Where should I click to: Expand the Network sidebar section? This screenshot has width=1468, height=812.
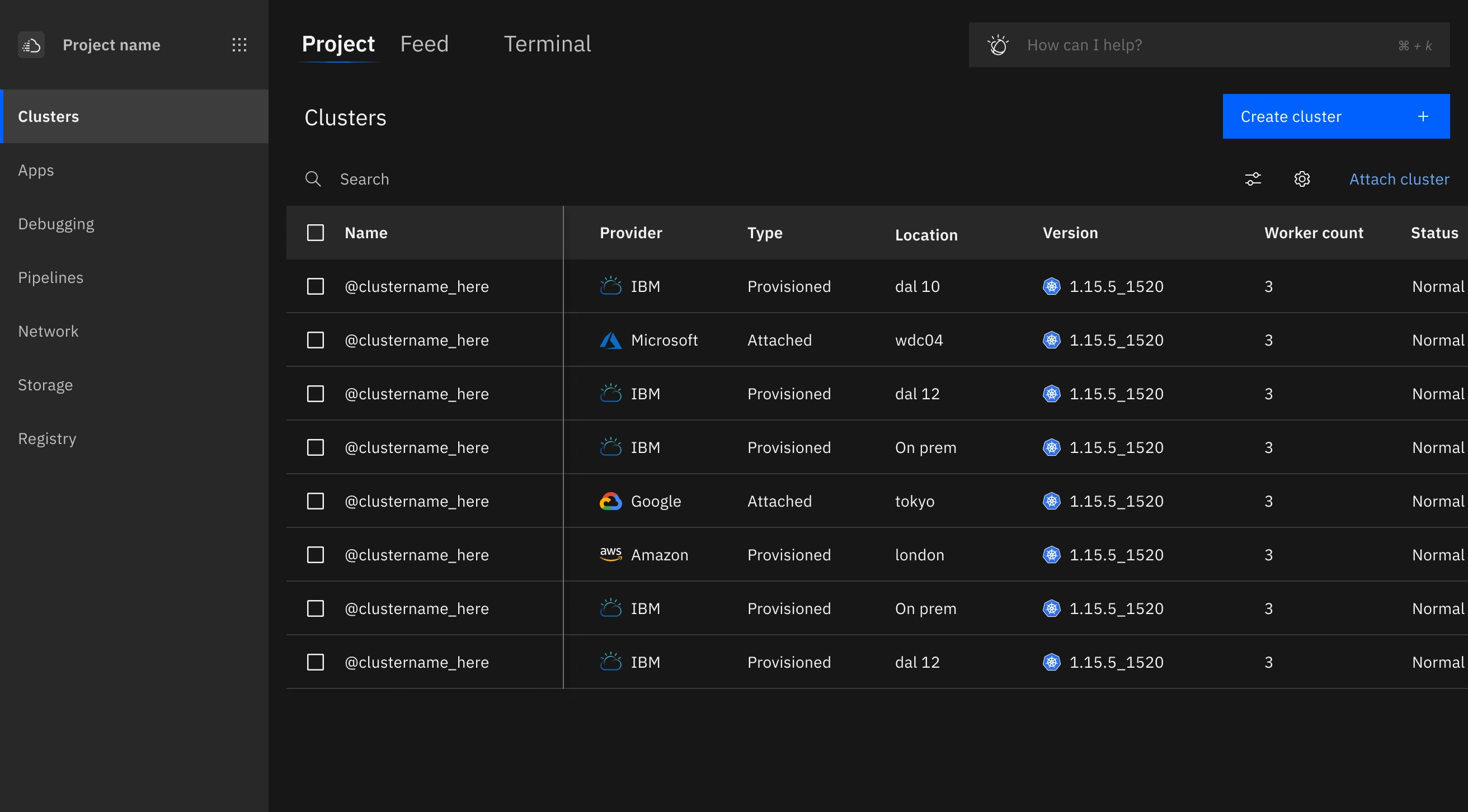(47, 330)
